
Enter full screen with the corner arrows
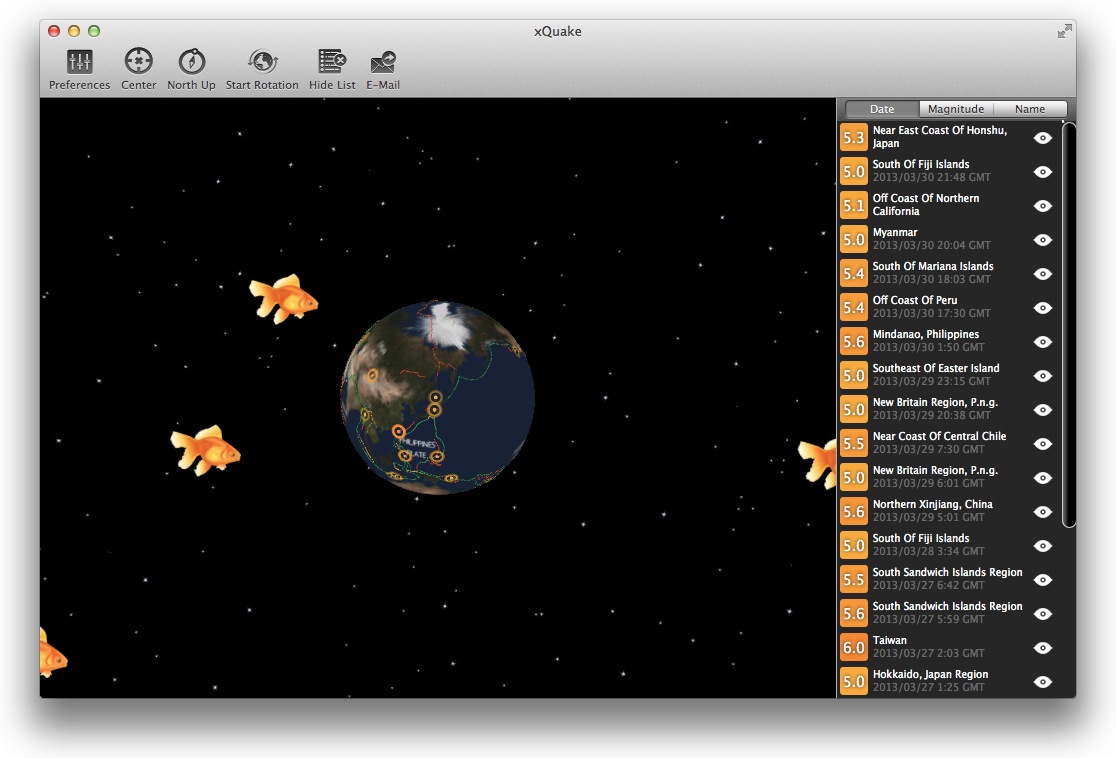click(1064, 31)
